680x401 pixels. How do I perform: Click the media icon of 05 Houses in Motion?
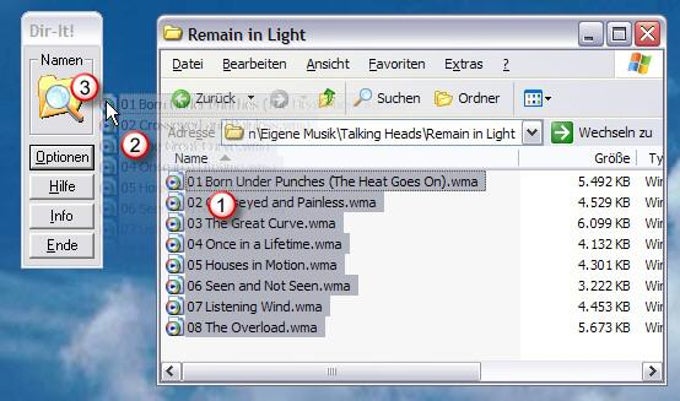pos(174,265)
